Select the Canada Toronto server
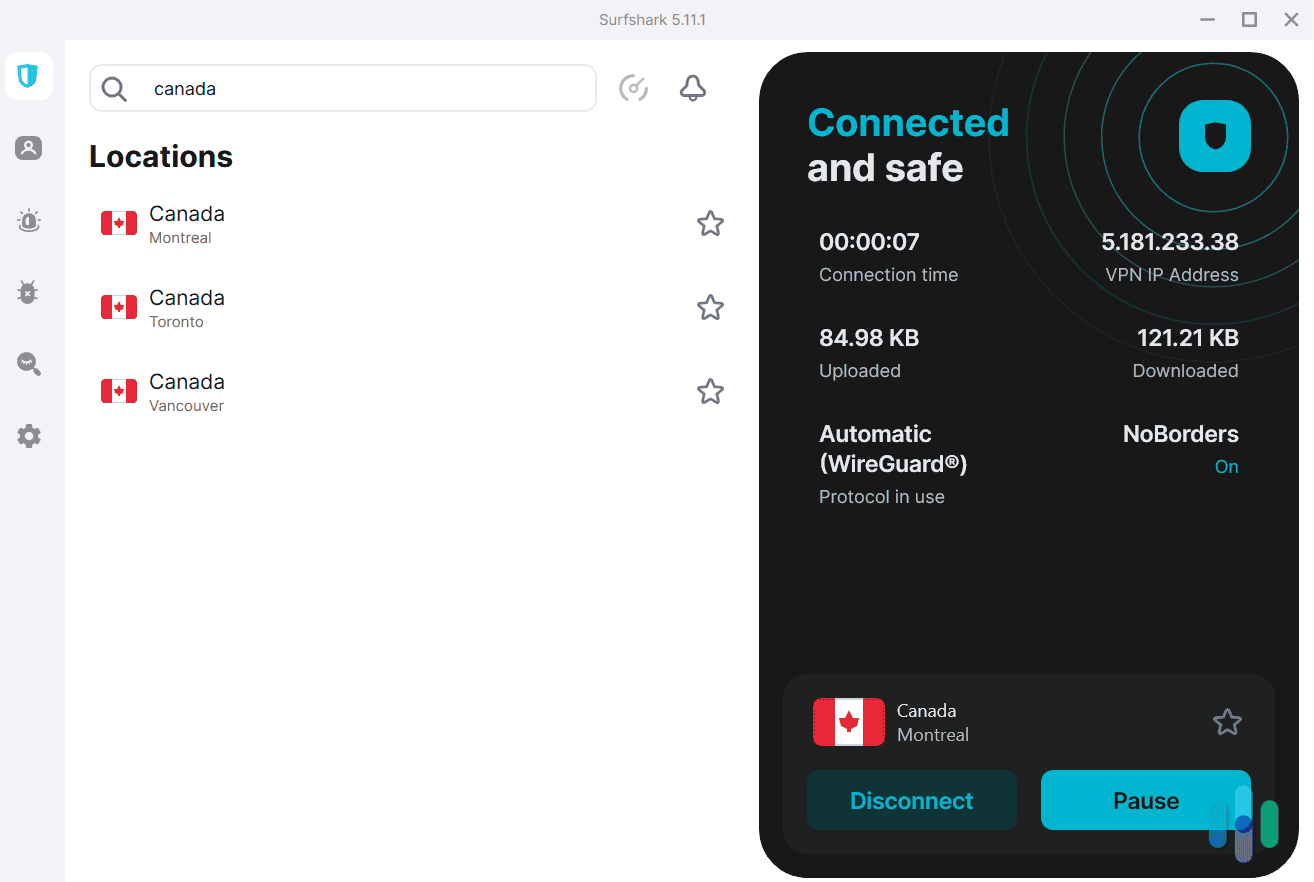1314x882 pixels. pyautogui.click(x=300, y=307)
